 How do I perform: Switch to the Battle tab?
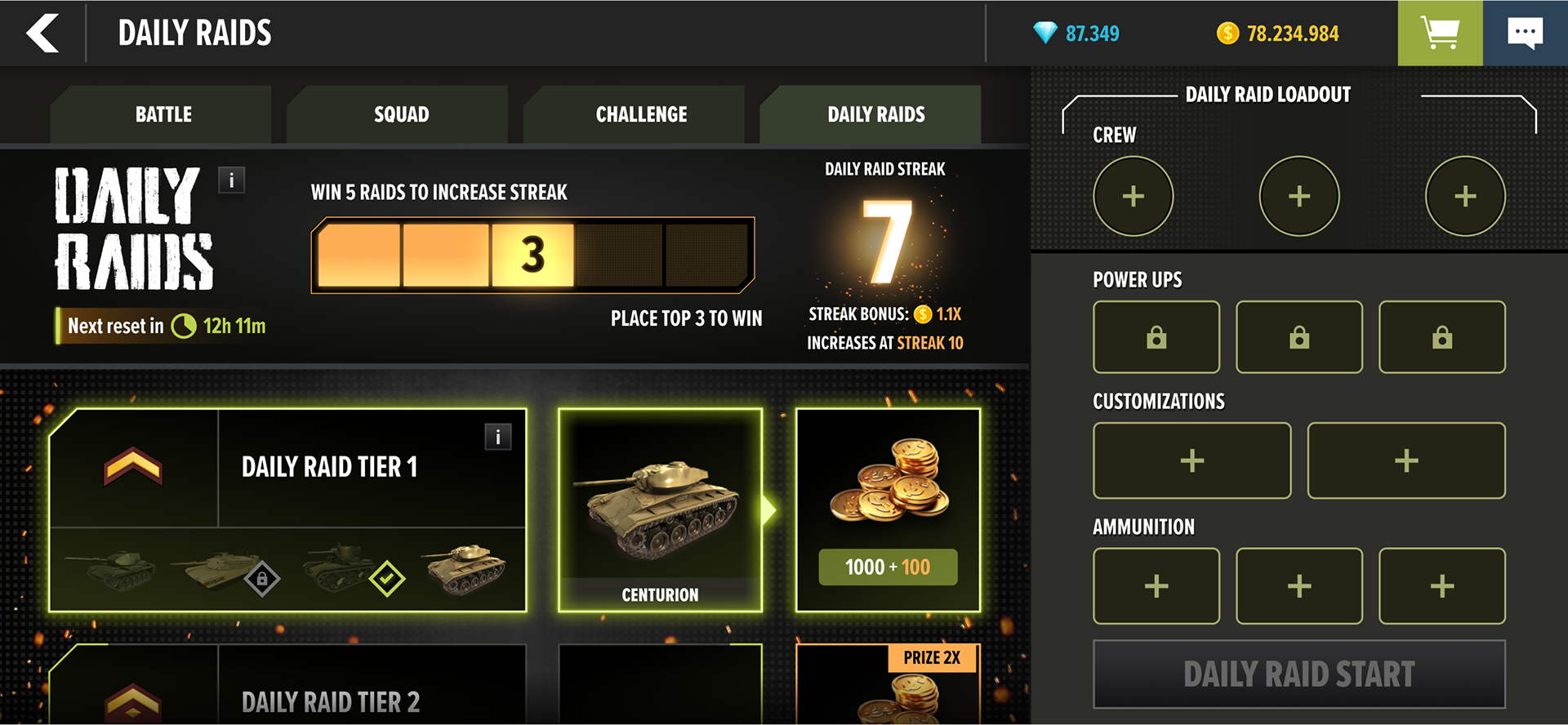tap(163, 114)
